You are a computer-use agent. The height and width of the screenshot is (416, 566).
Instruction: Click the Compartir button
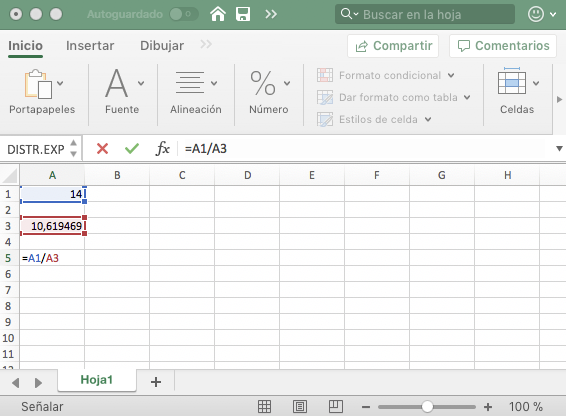click(393, 46)
